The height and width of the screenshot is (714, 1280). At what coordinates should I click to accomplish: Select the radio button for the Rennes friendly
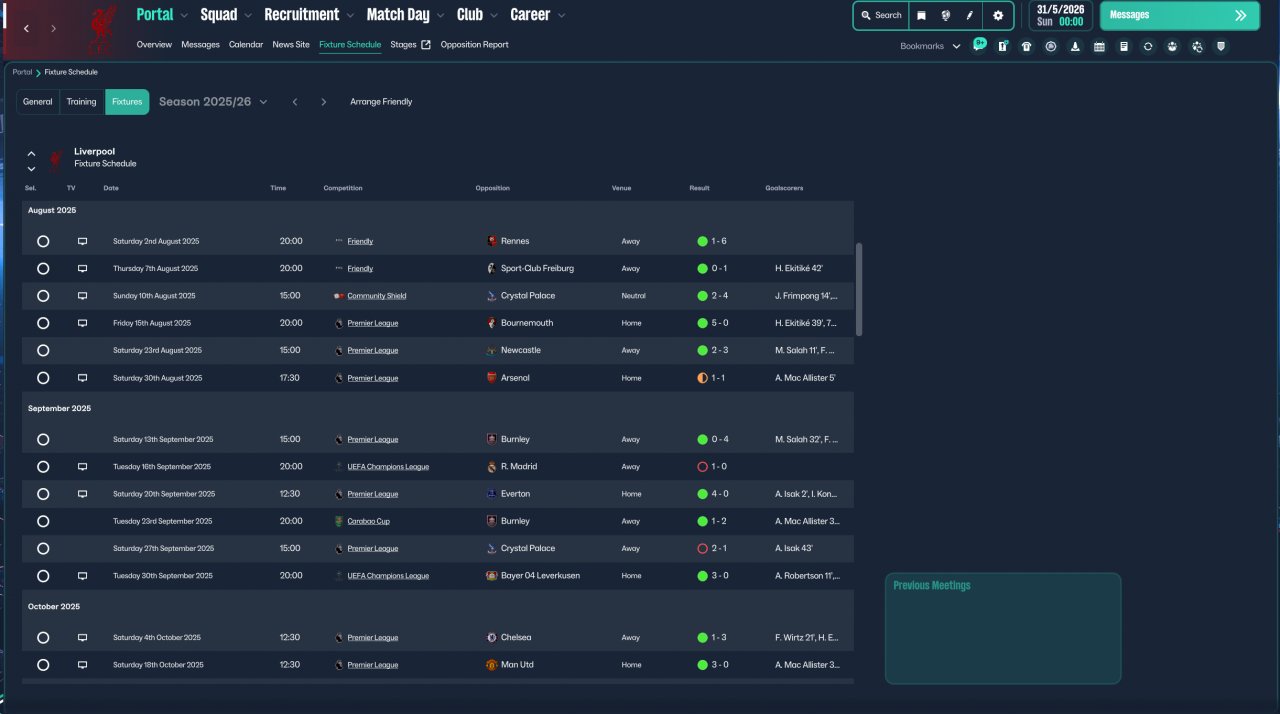[x=43, y=241]
